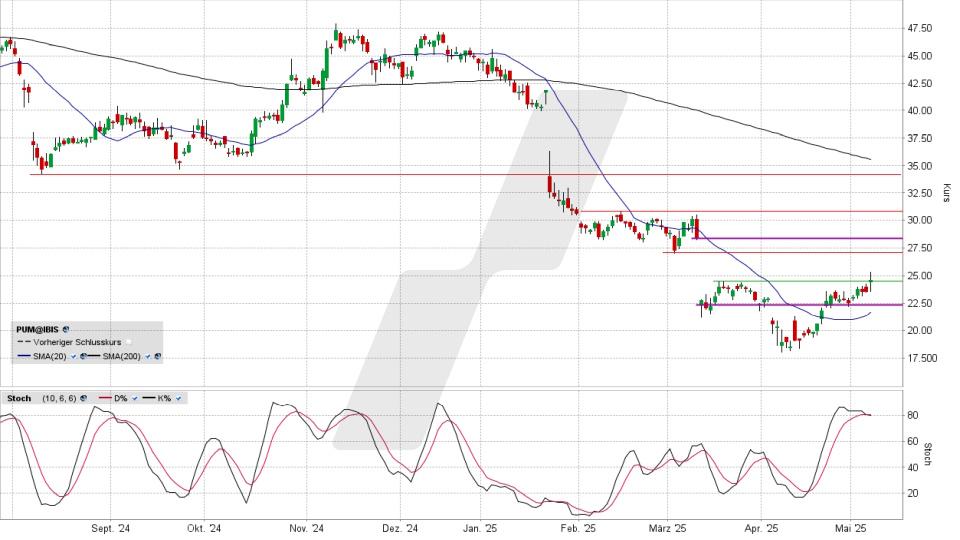The width and height of the screenshot is (960, 540).
Task: Click the K% legend label
Action: 164,398
